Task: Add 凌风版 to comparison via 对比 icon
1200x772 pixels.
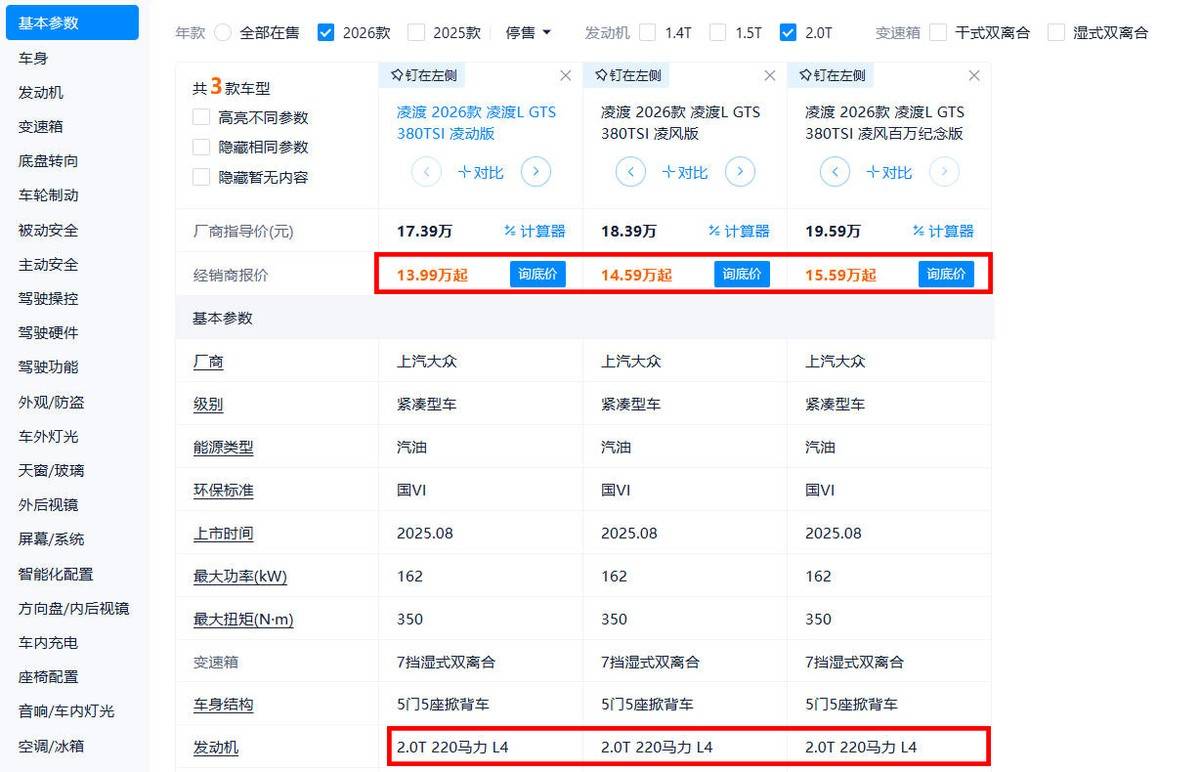Action: (684, 171)
